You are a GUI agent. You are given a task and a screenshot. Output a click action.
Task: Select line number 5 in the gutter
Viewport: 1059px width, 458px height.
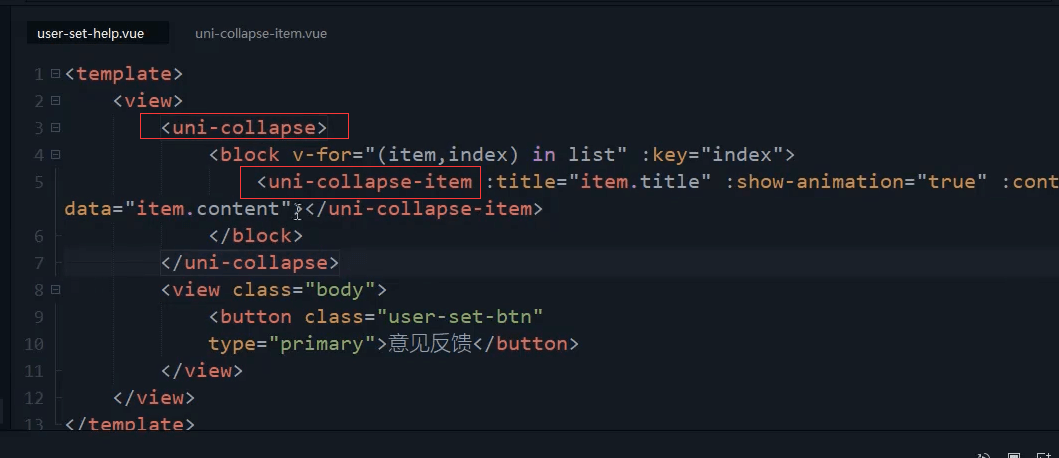pos(38,182)
